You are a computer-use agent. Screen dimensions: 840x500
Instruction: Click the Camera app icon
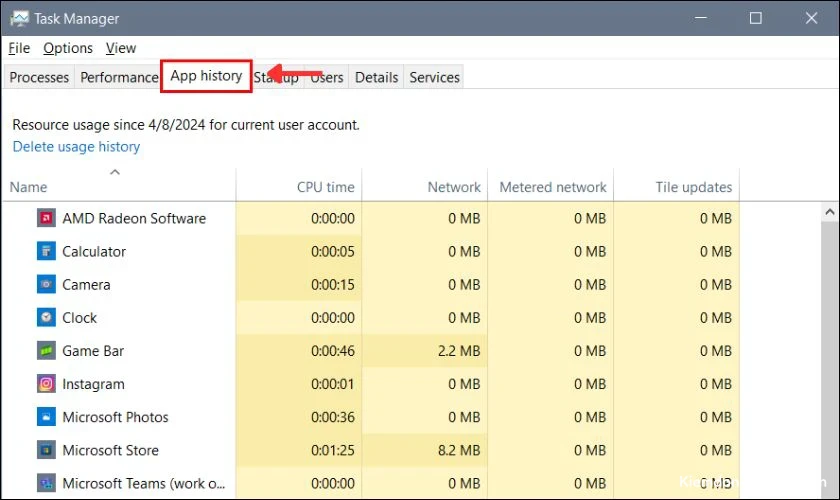[46, 285]
